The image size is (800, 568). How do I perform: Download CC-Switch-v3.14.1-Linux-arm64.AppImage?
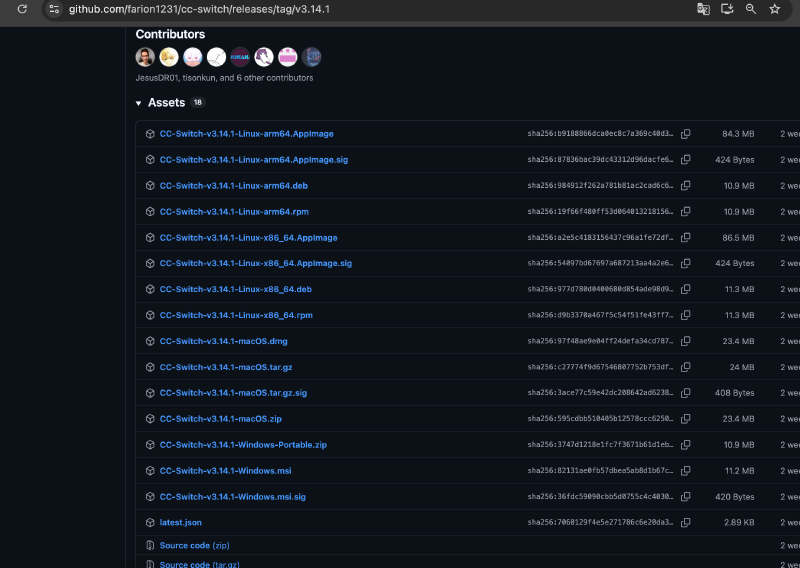tap(246, 134)
